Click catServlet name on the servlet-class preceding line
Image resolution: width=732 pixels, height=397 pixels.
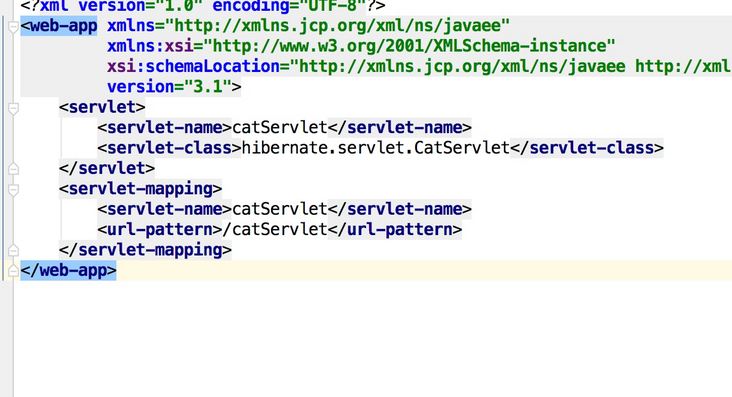point(280,128)
